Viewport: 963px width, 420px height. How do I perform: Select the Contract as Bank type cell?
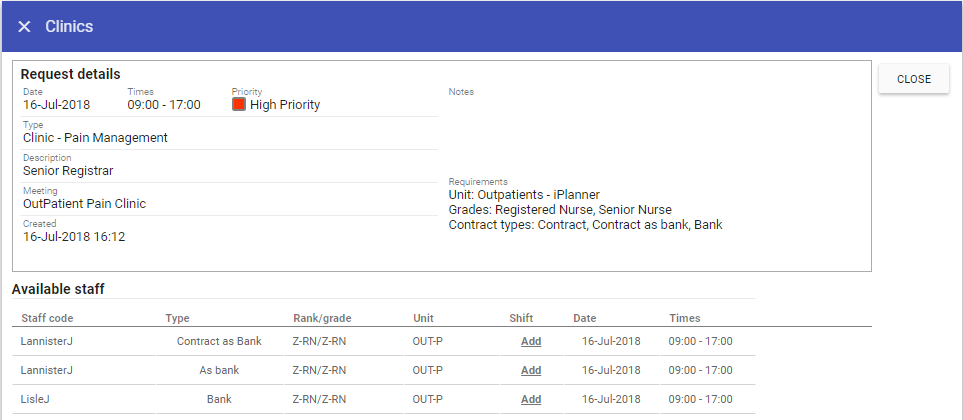pos(219,341)
